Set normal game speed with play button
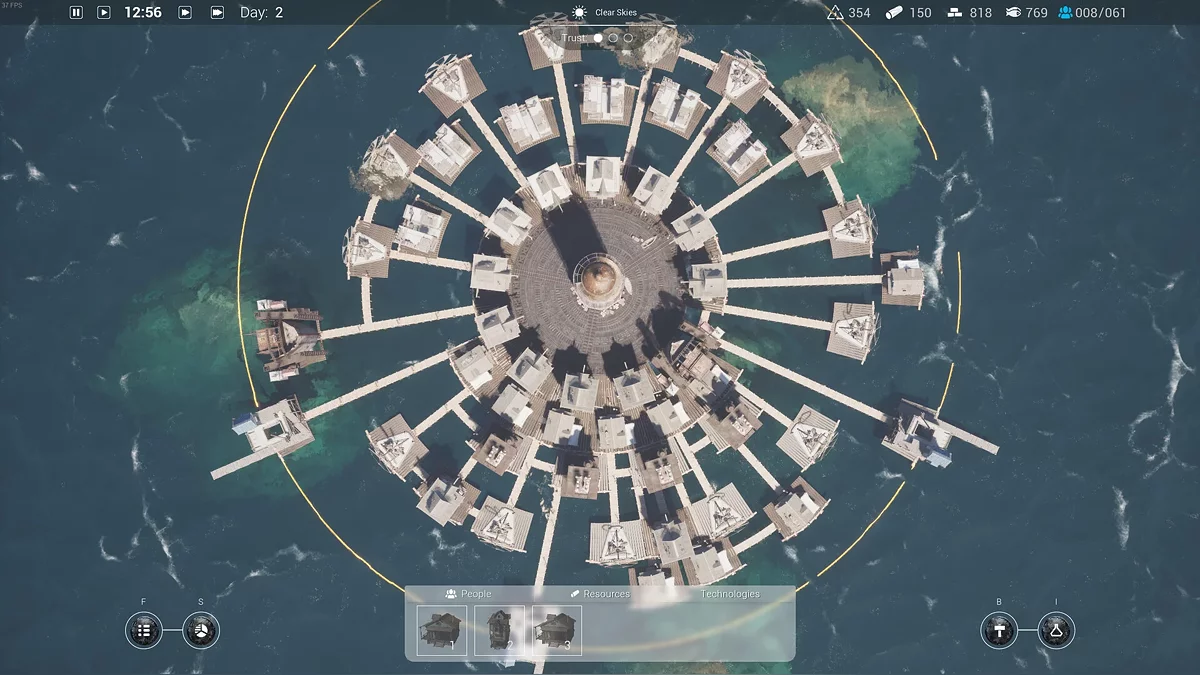The height and width of the screenshot is (675, 1200). (x=104, y=13)
